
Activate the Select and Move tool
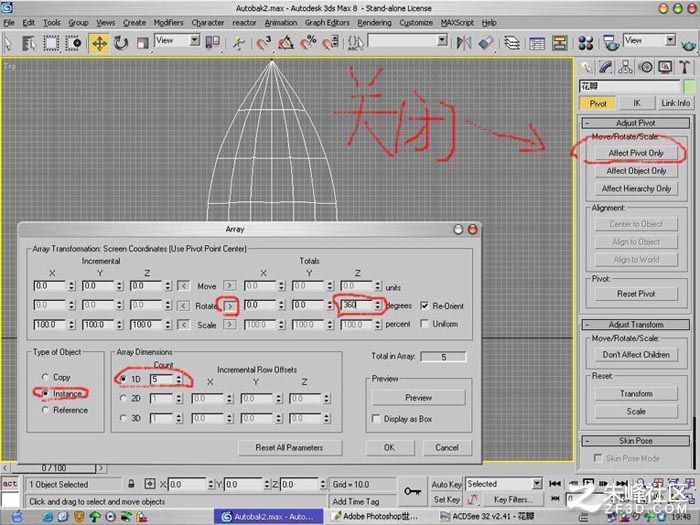click(99, 43)
